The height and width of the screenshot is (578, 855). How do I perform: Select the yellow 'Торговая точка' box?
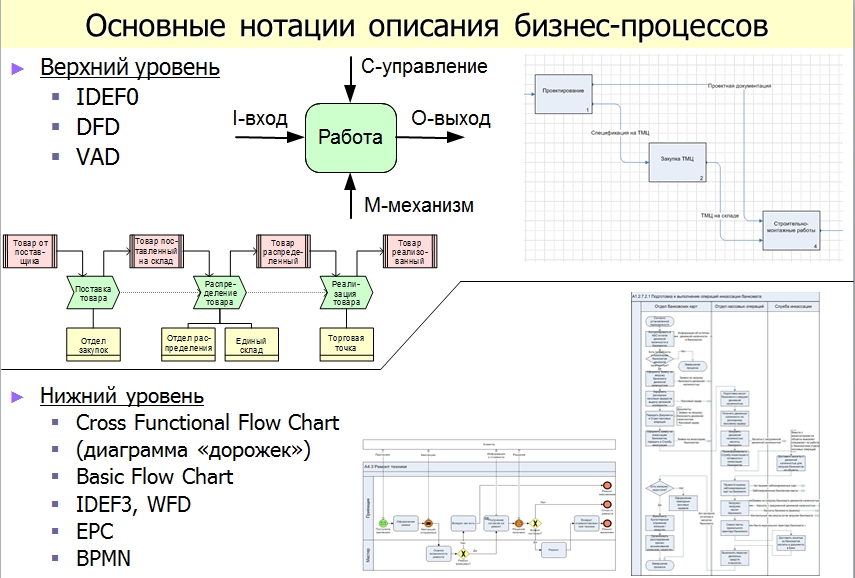point(346,345)
